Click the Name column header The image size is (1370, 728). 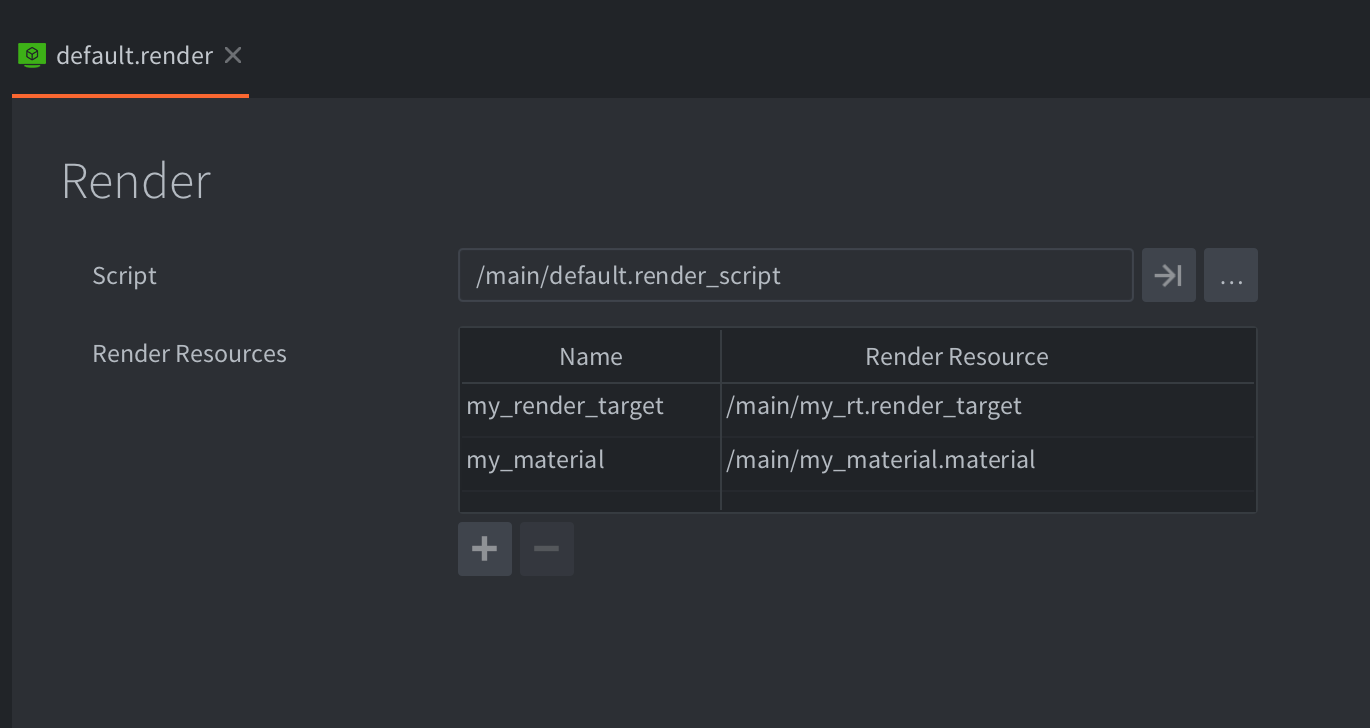click(590, 356)
